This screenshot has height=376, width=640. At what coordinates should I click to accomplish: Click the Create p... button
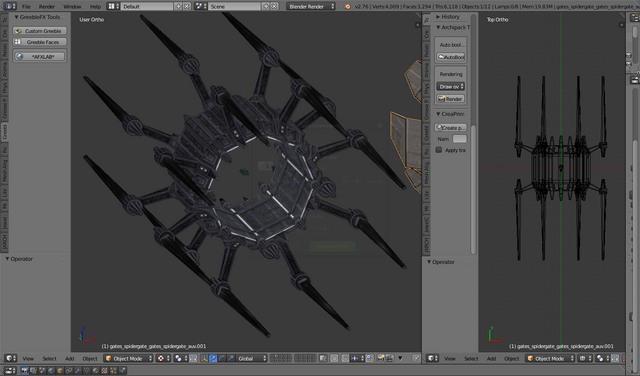pyautogui.click(x=451, y=128)
